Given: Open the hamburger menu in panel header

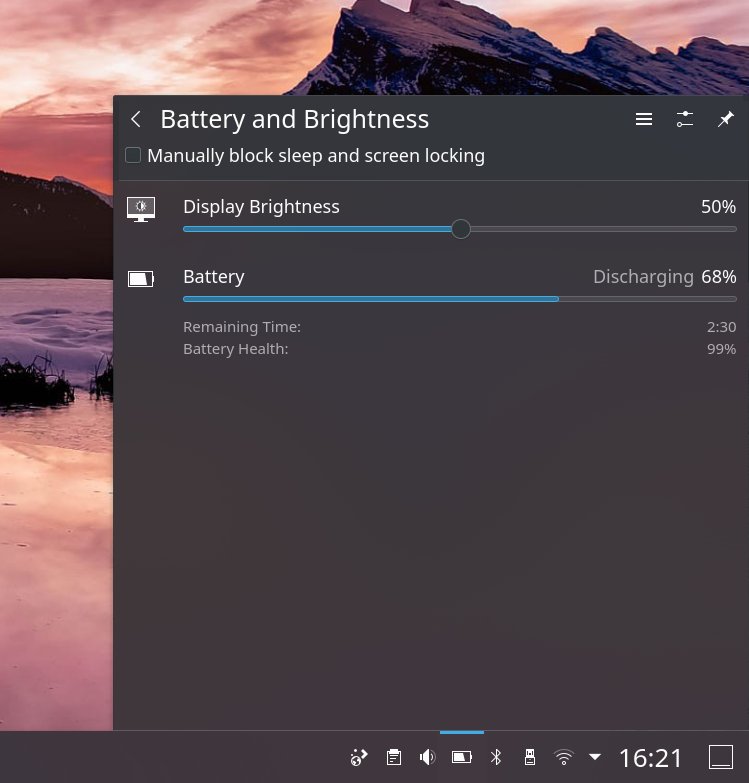Looking at the screenshot, I should point(644,119).
